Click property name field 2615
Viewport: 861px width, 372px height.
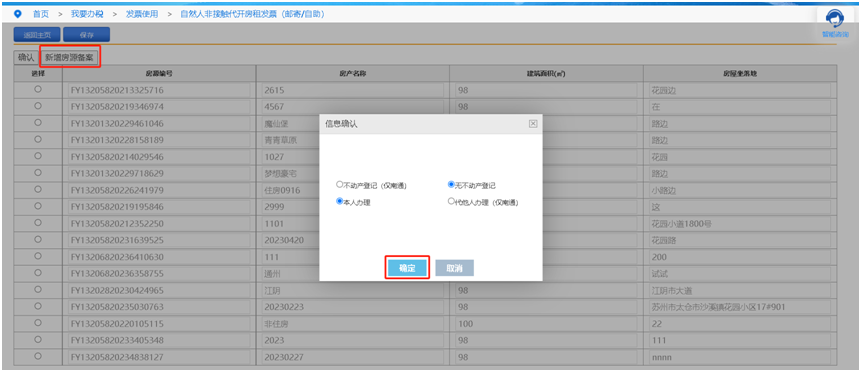pos(353,90)
